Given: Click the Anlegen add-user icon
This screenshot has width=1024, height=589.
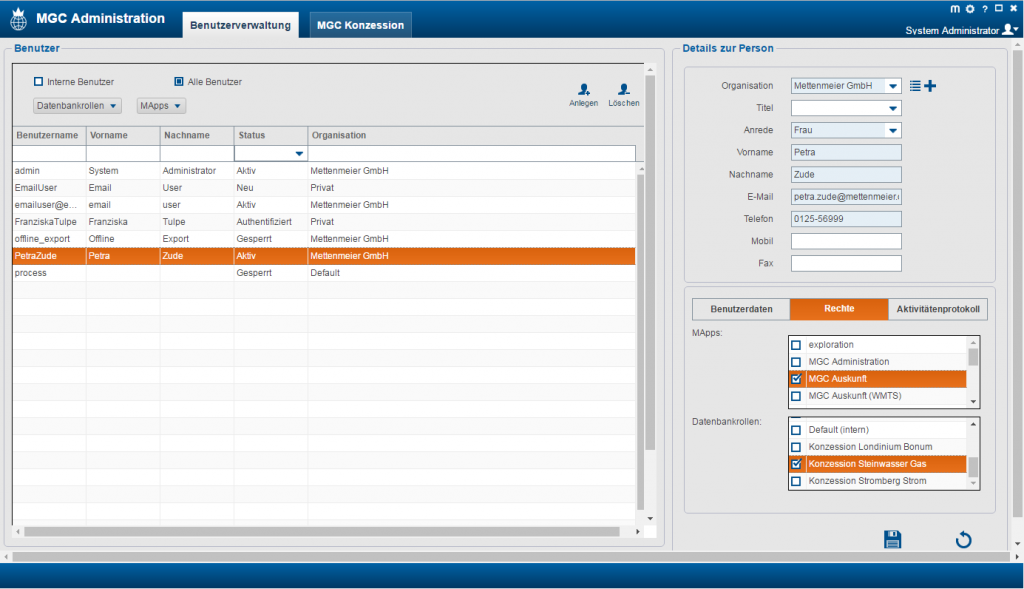Looking at the screenshot, I should (x=584, y=90).
